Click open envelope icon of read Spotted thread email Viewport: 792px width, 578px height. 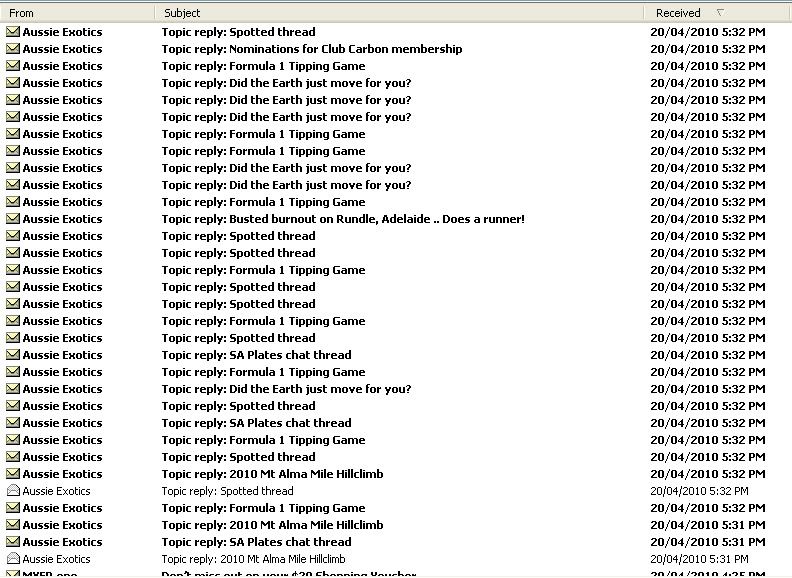[13, 491]
